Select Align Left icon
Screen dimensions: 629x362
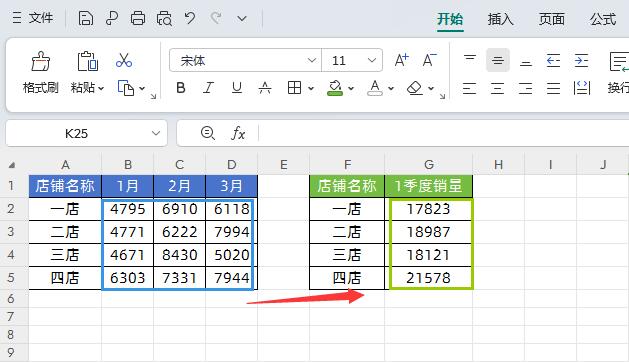pyautogui.click(x=469, y=88)
